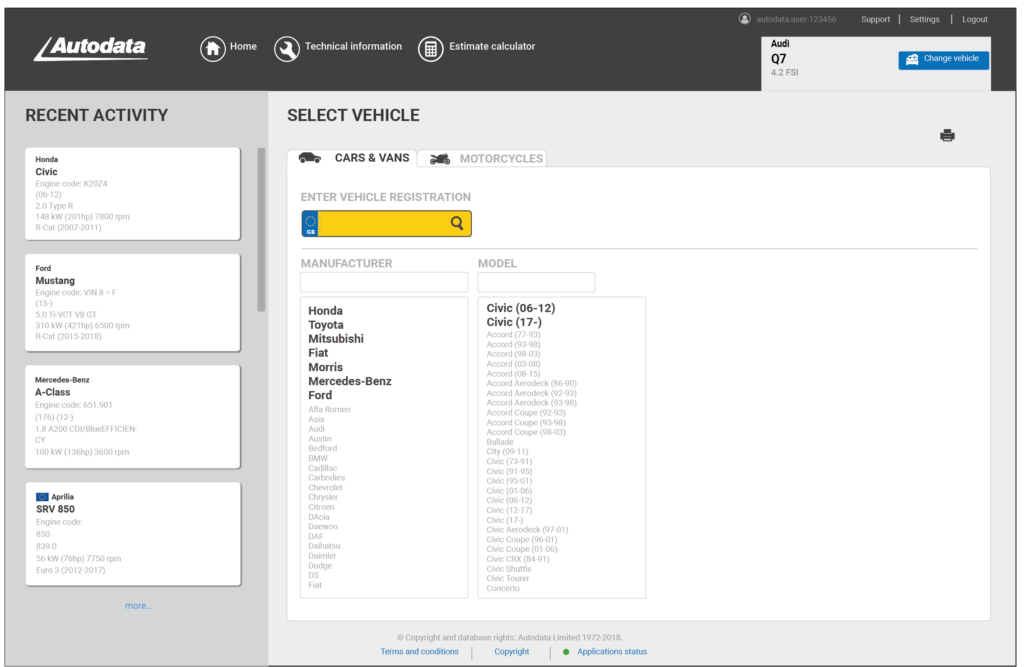The width and height of the screenshot is (1024, 667).
Task: Click the Model filter text box
Action: click(536, 283)
